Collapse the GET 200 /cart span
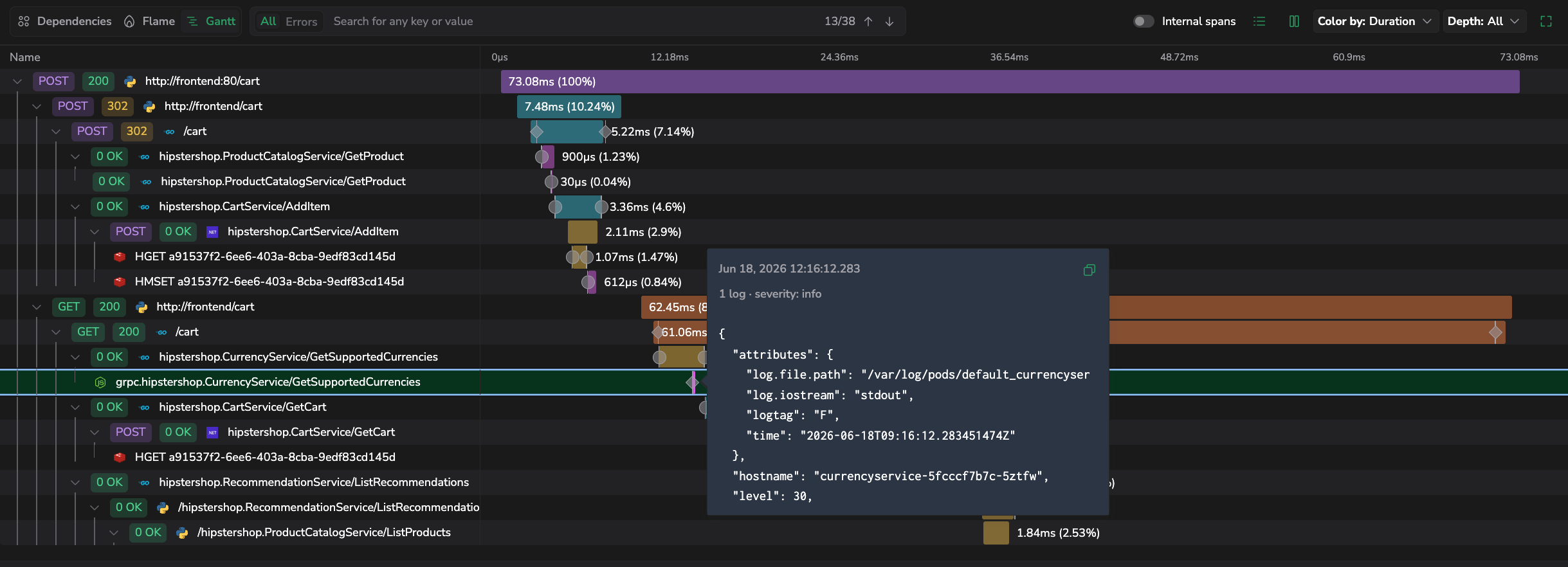The image size is (1568, 567). coord(56,332)
